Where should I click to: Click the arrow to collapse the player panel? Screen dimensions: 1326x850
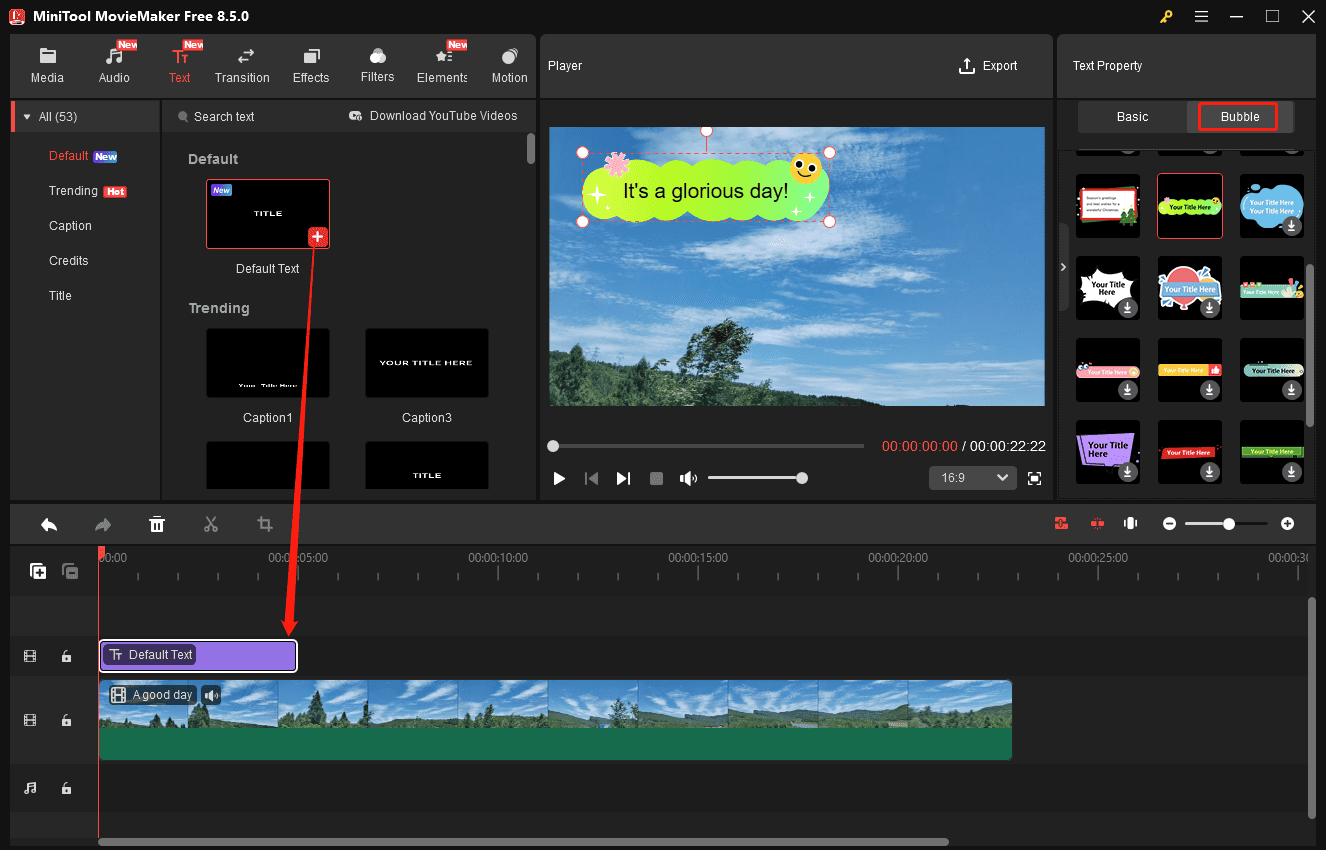[x=1063, y=267]
